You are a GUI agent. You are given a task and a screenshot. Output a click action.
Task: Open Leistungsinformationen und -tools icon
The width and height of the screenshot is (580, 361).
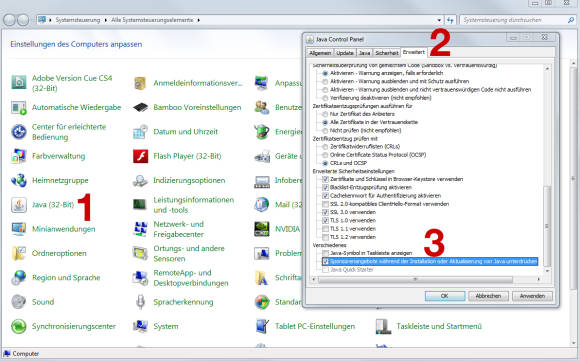[x=140, y=205]
